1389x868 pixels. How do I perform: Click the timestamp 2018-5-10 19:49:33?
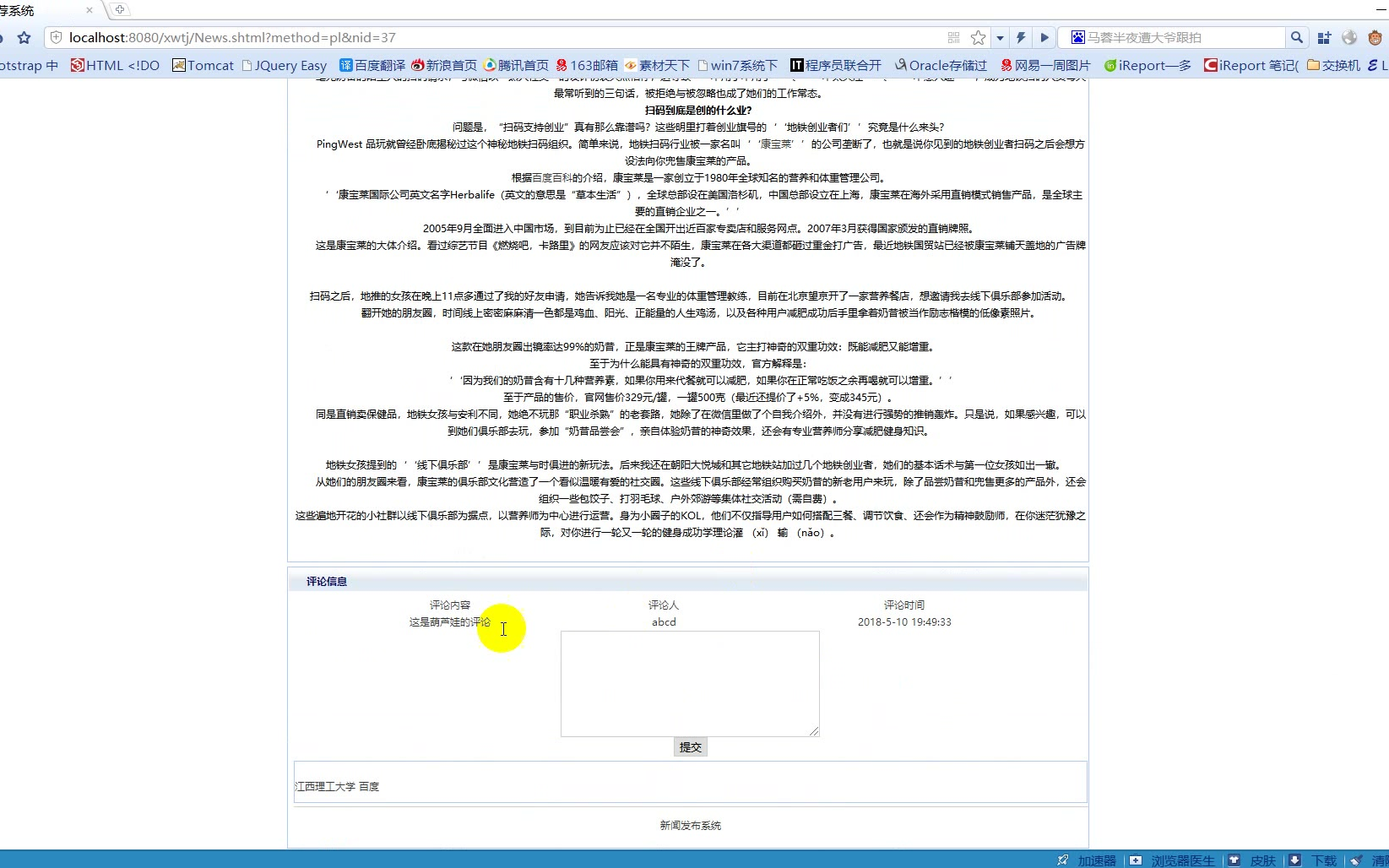(x=904, y=622)
